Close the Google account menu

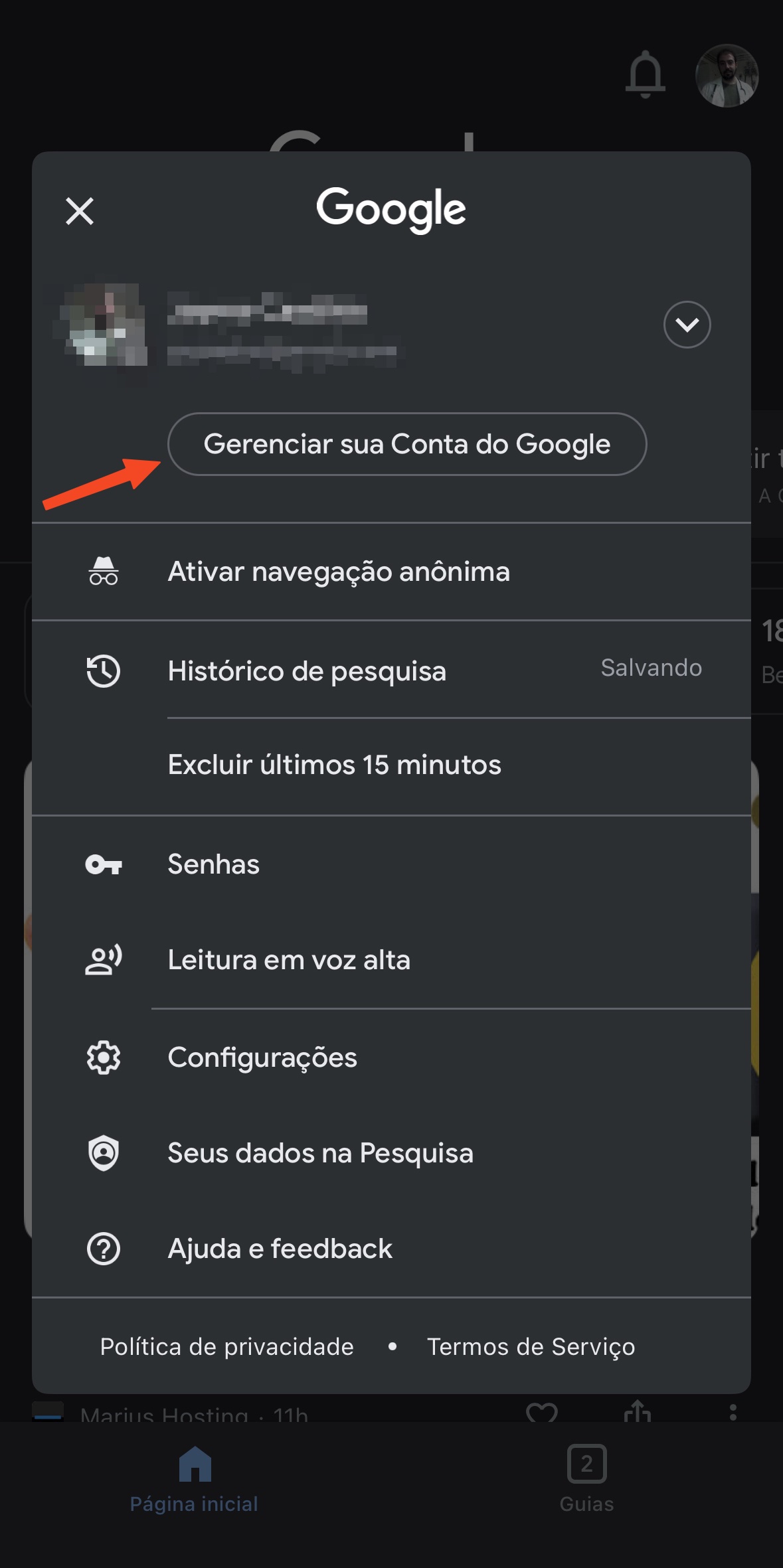pos(80,212)
